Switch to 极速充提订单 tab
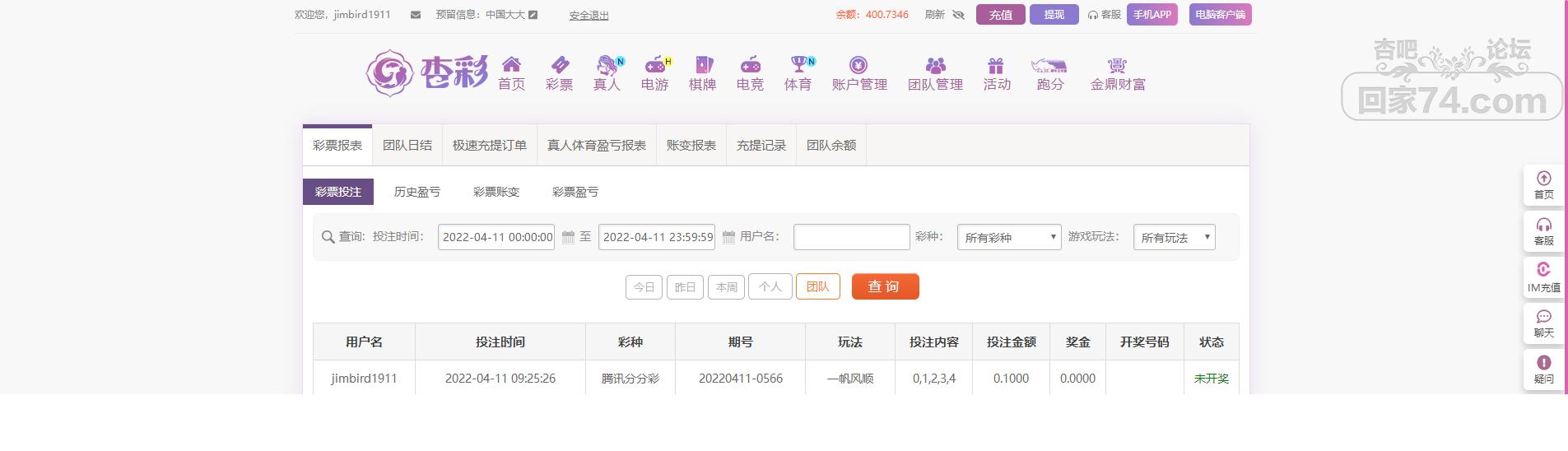Screen dimensions: 1568x451 (490, 146)
